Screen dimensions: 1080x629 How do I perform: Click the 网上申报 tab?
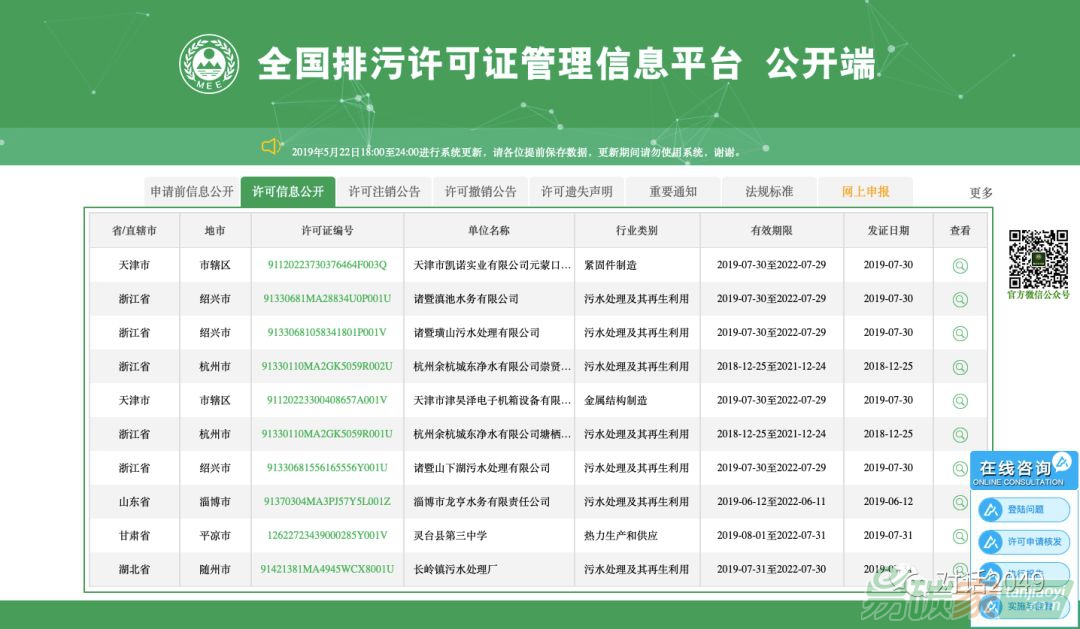point(865,191)
